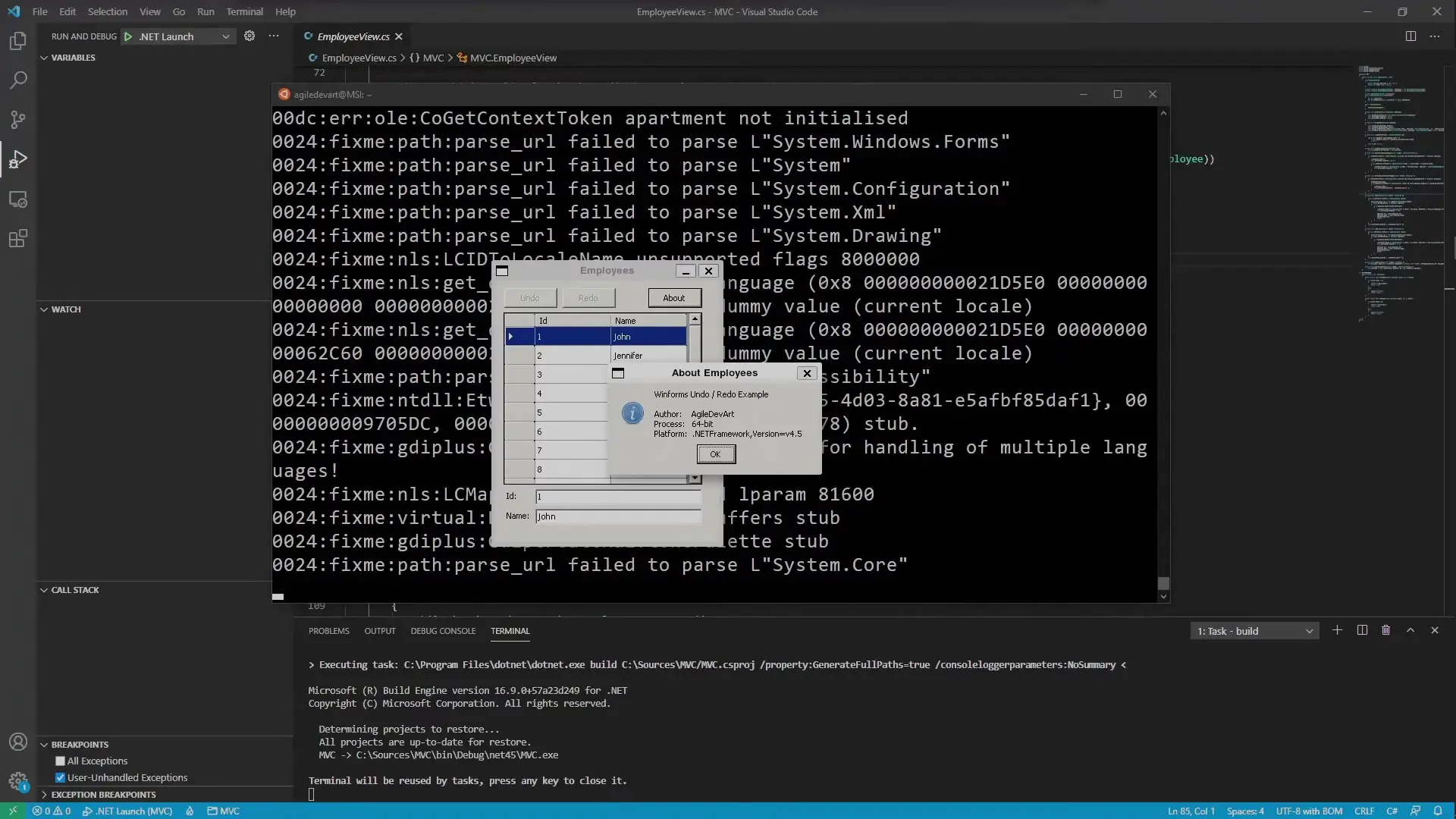Kill the terminal with trash icon

(1386, 630)
